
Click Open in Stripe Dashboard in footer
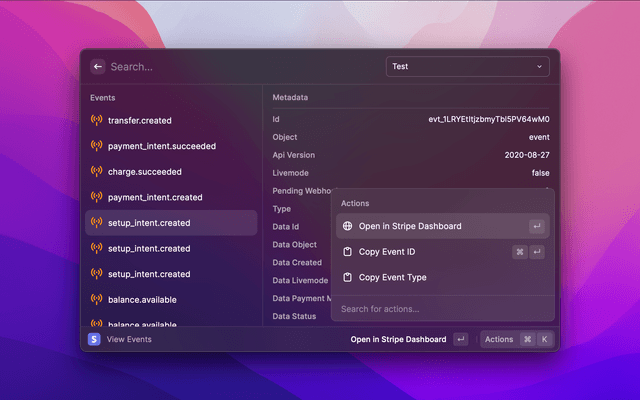point(398,340)
